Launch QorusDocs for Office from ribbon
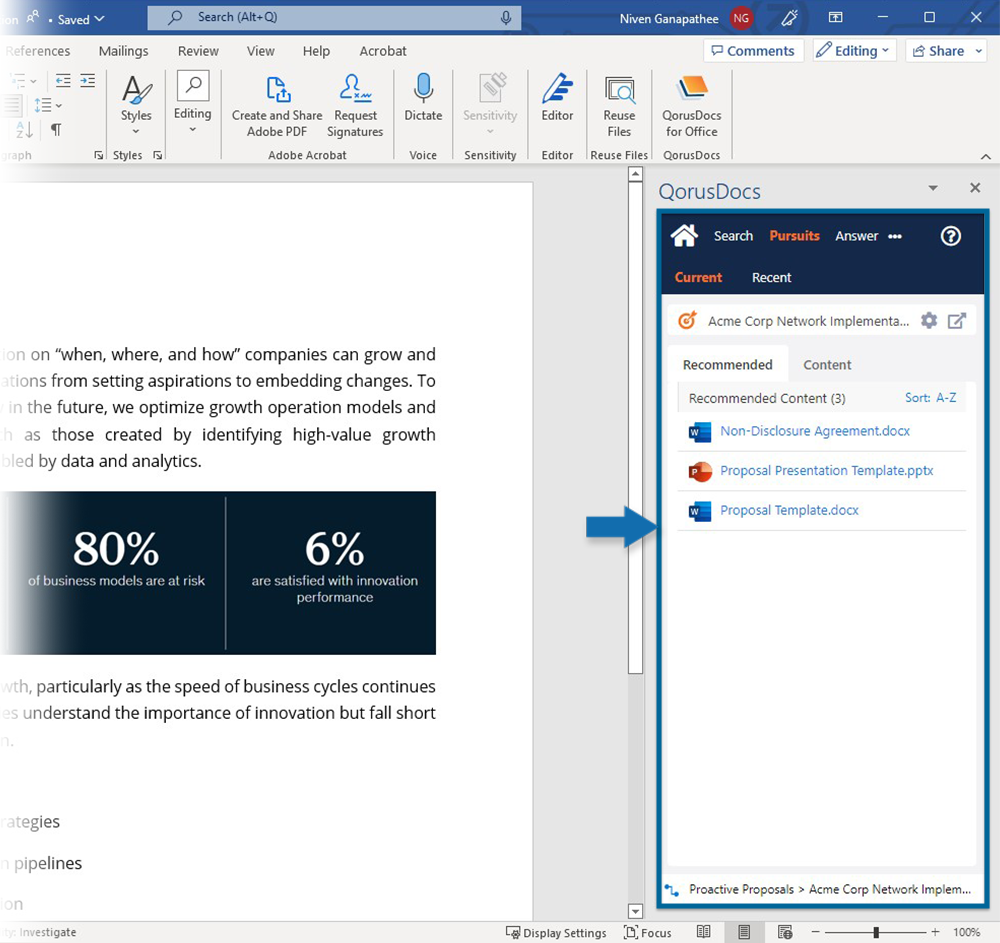 tap(691, 105)
